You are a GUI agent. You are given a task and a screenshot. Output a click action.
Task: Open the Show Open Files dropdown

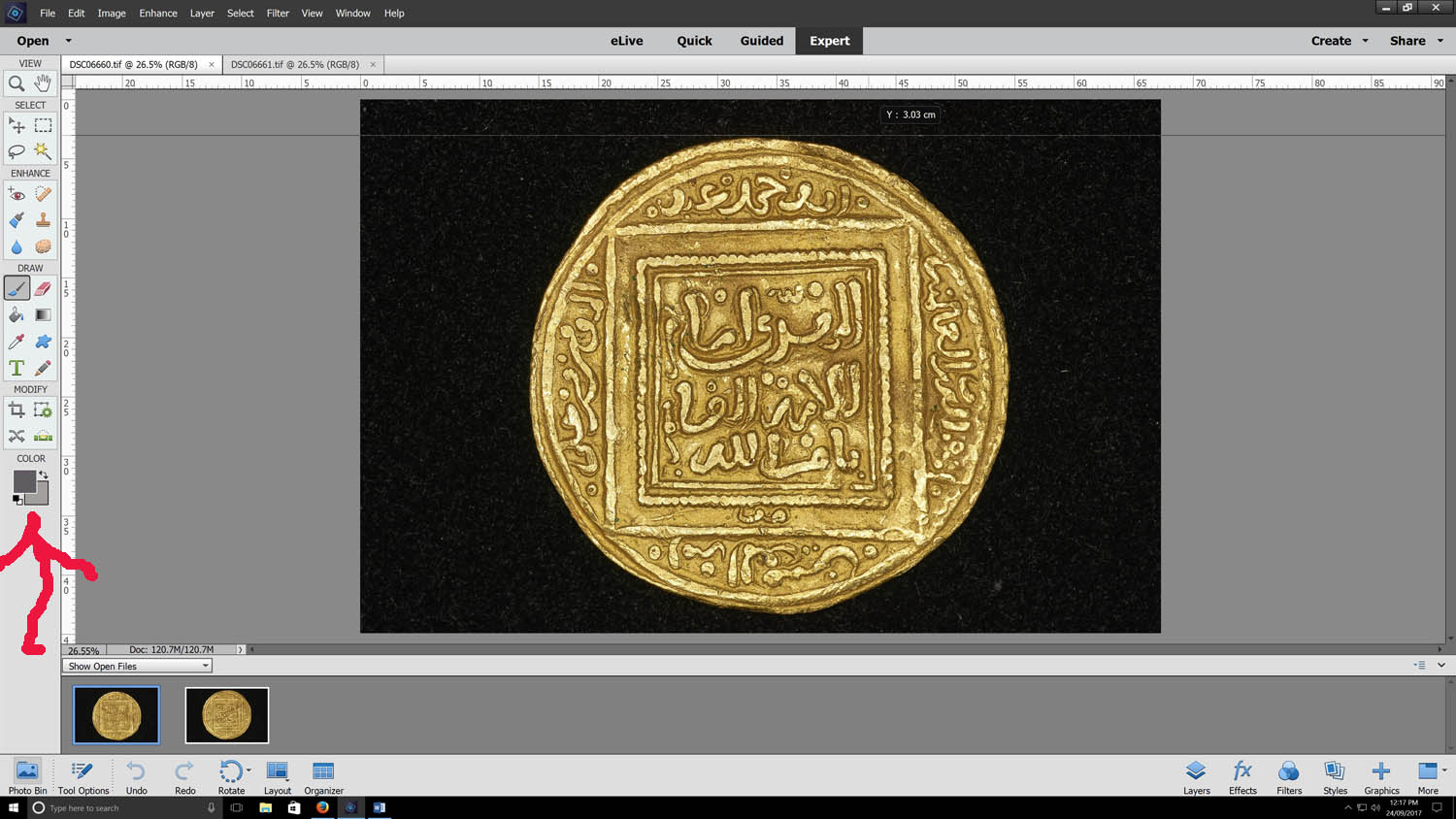pyautogui.click(x=137, y=666)
